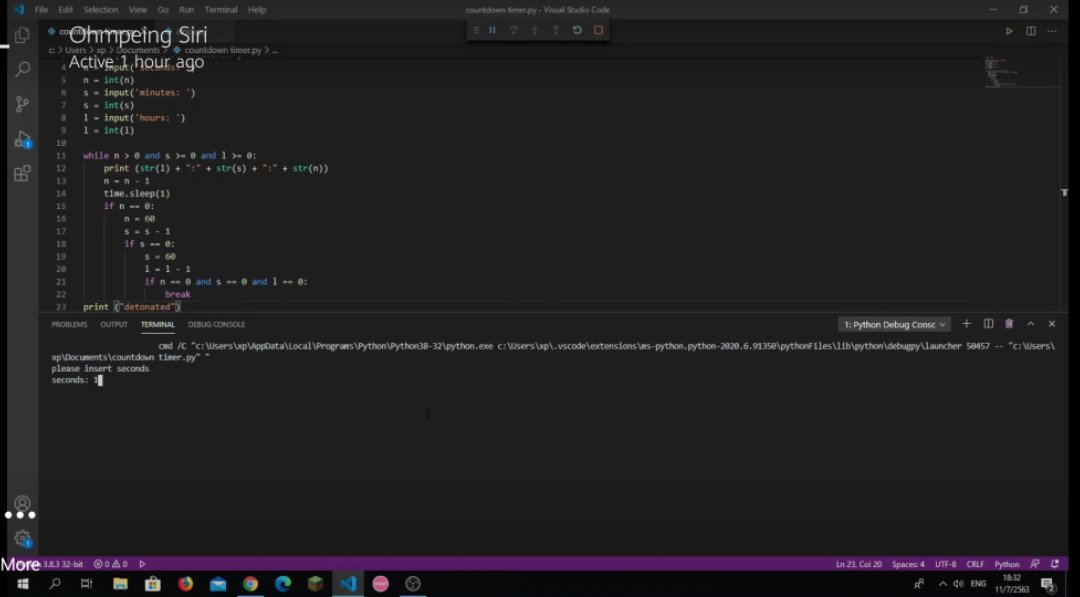
Task: Open the Go menu
Action: (x=163, y=10)
